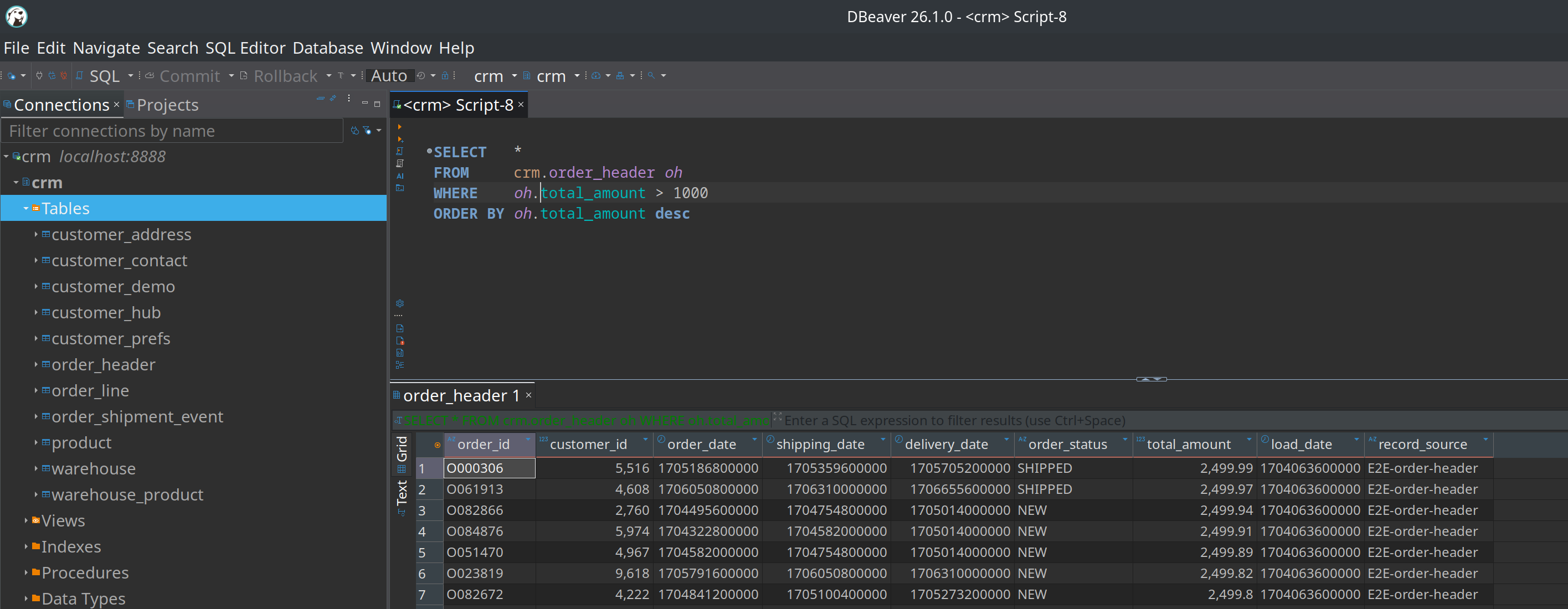Switch results to Text view

[x=402, y=498]
